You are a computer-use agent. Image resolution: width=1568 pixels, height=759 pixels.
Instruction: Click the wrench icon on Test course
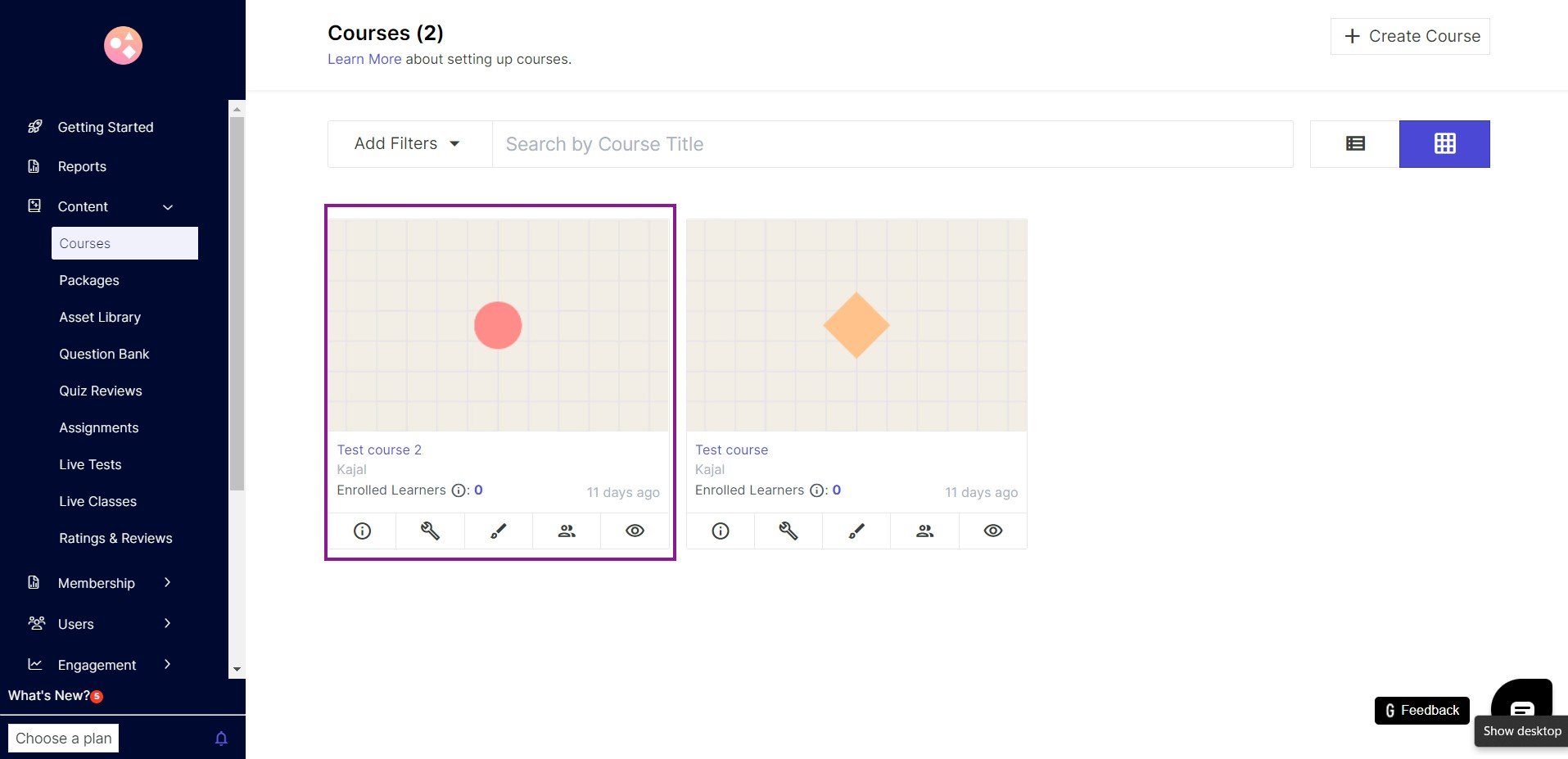coord(789,531)
